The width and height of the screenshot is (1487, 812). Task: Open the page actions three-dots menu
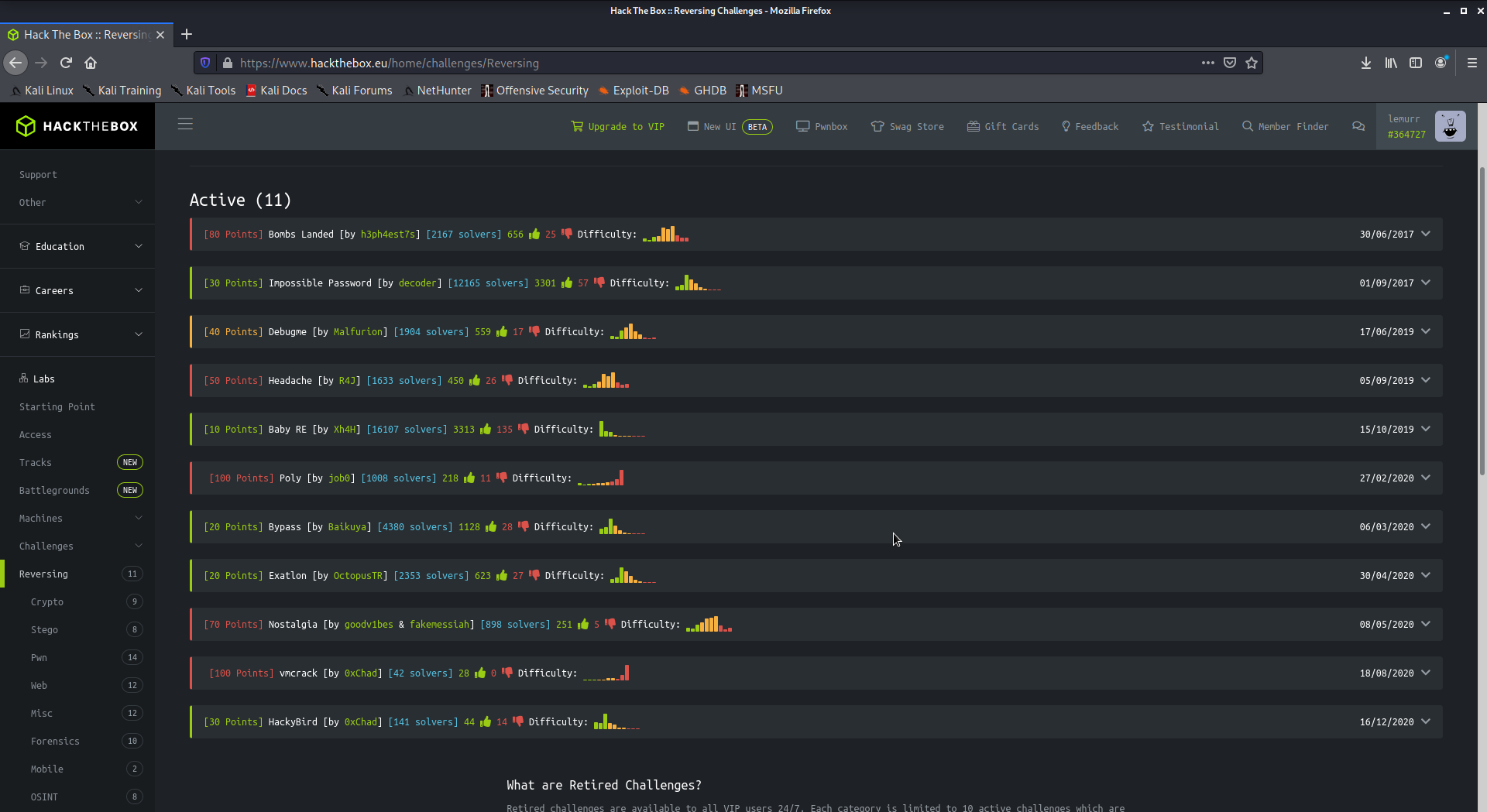click(1208, 63)
